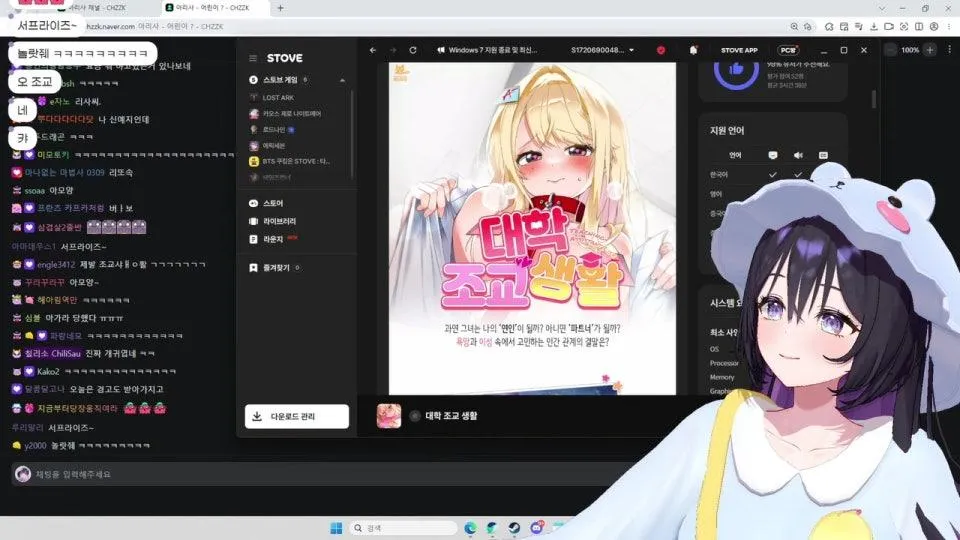
Task: Open the browser three-dot menu
Action: (x=949, y=27)
